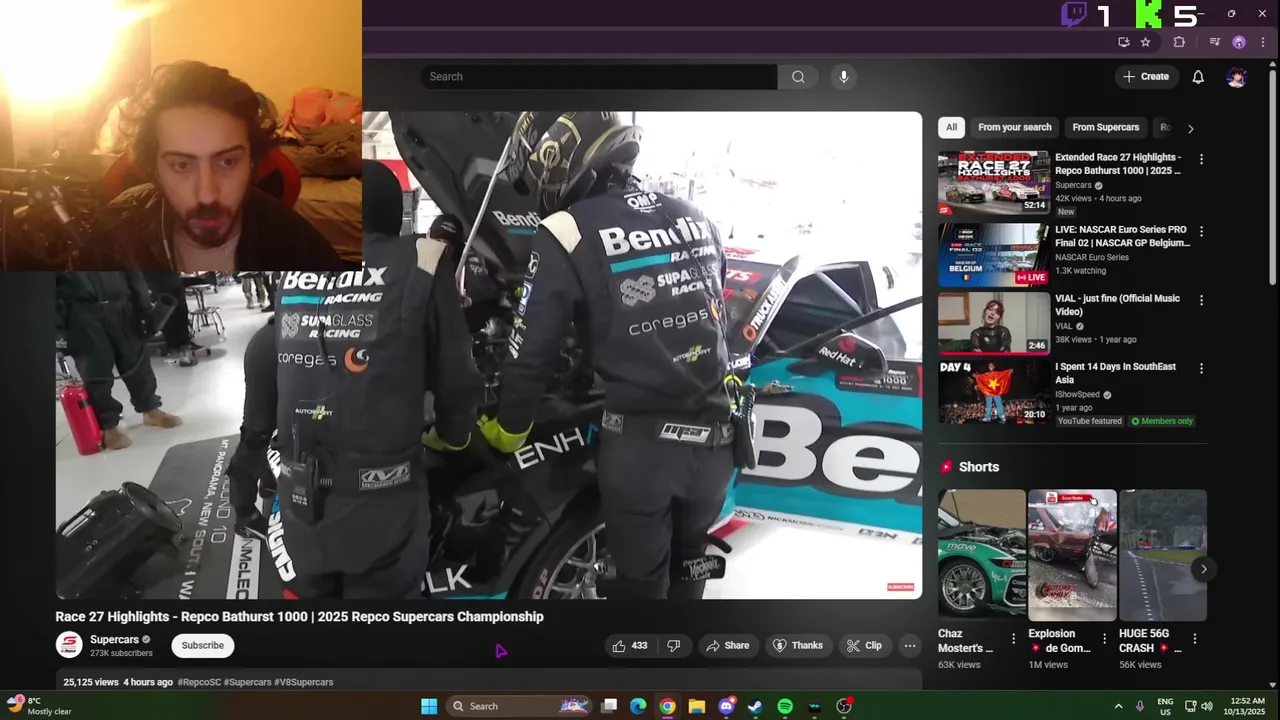Screen dimensions: 1280x720
Task: Click the 'YouTube featured' label
Action: point(1089,421)
